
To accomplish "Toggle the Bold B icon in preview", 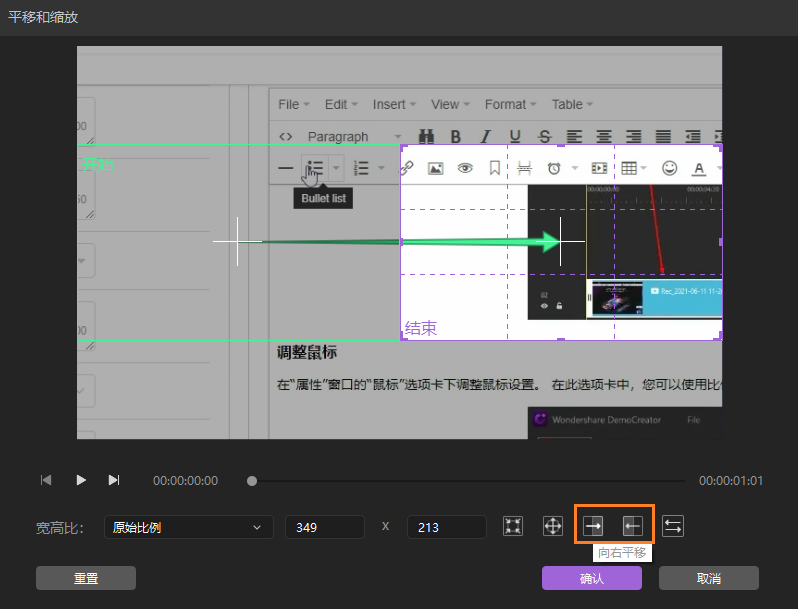I will pyautogui.click(x=455, y=136).
